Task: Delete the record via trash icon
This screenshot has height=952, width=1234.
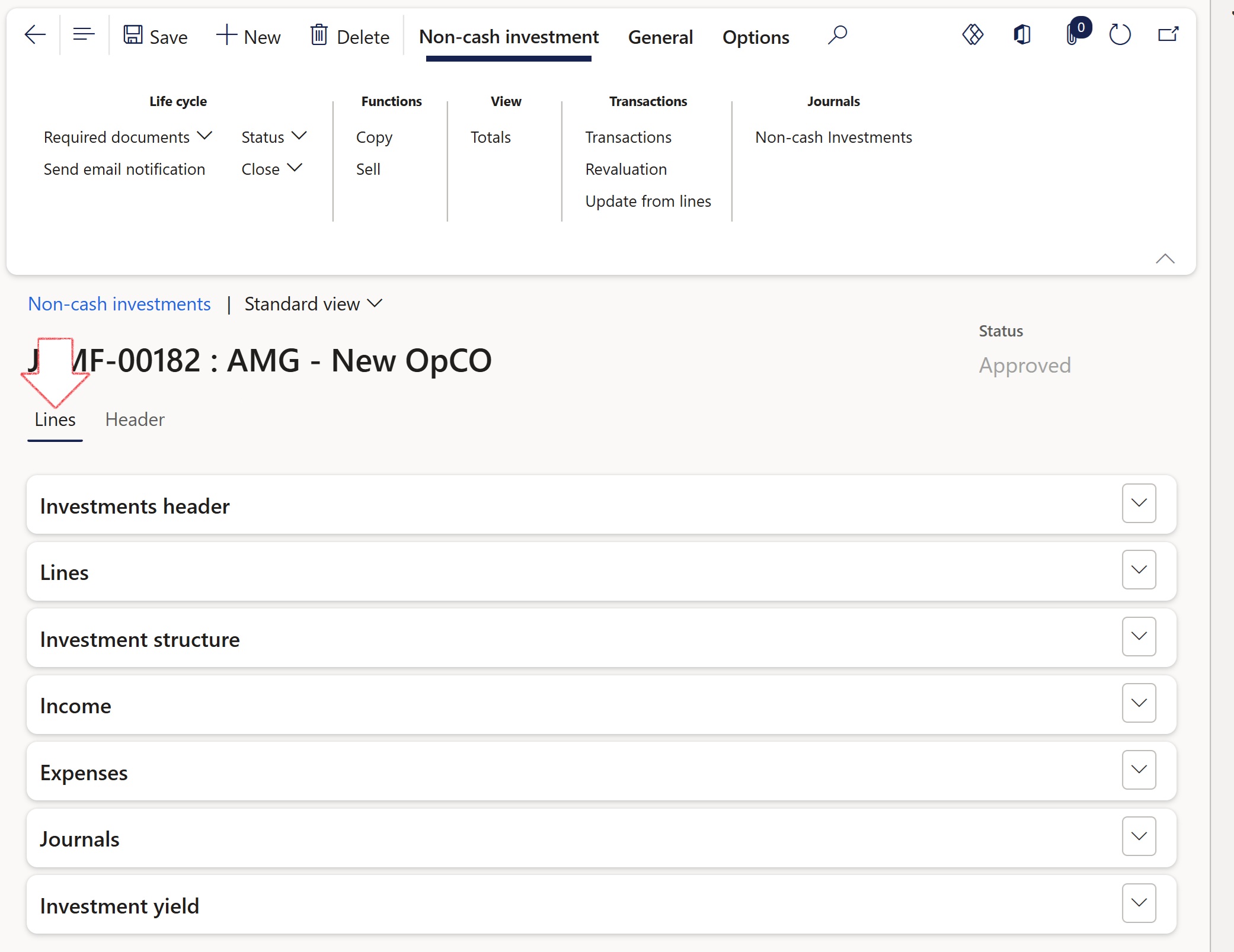Action: [319, 35]
